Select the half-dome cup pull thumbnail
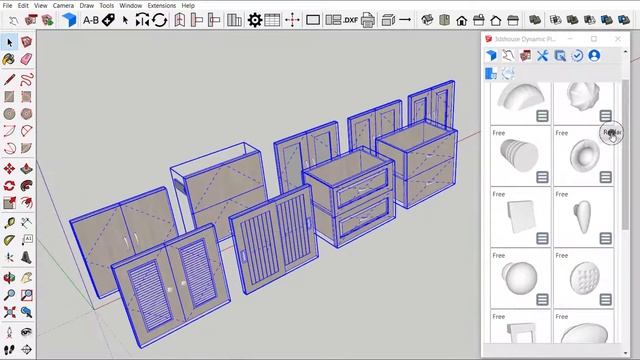The image size is (640, 360). [x=520, y=97]
